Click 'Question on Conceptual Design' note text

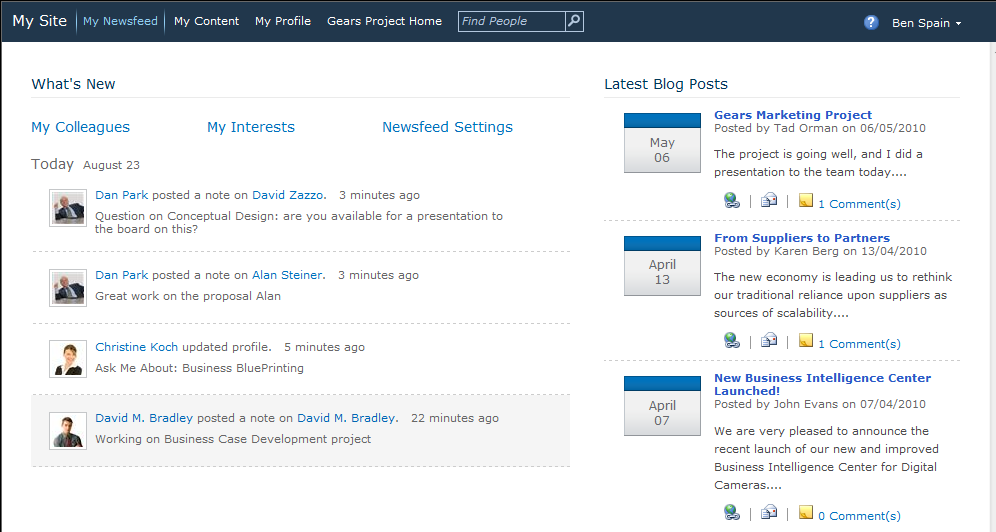(299, 222)
